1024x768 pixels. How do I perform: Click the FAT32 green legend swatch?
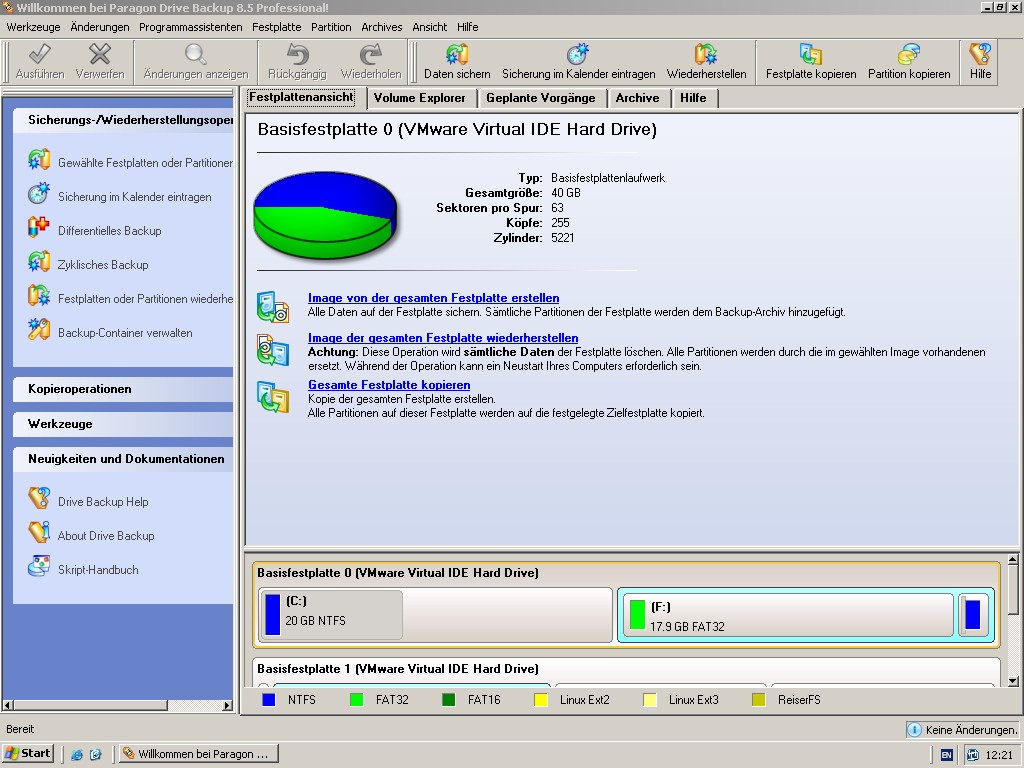pos(357,699)
